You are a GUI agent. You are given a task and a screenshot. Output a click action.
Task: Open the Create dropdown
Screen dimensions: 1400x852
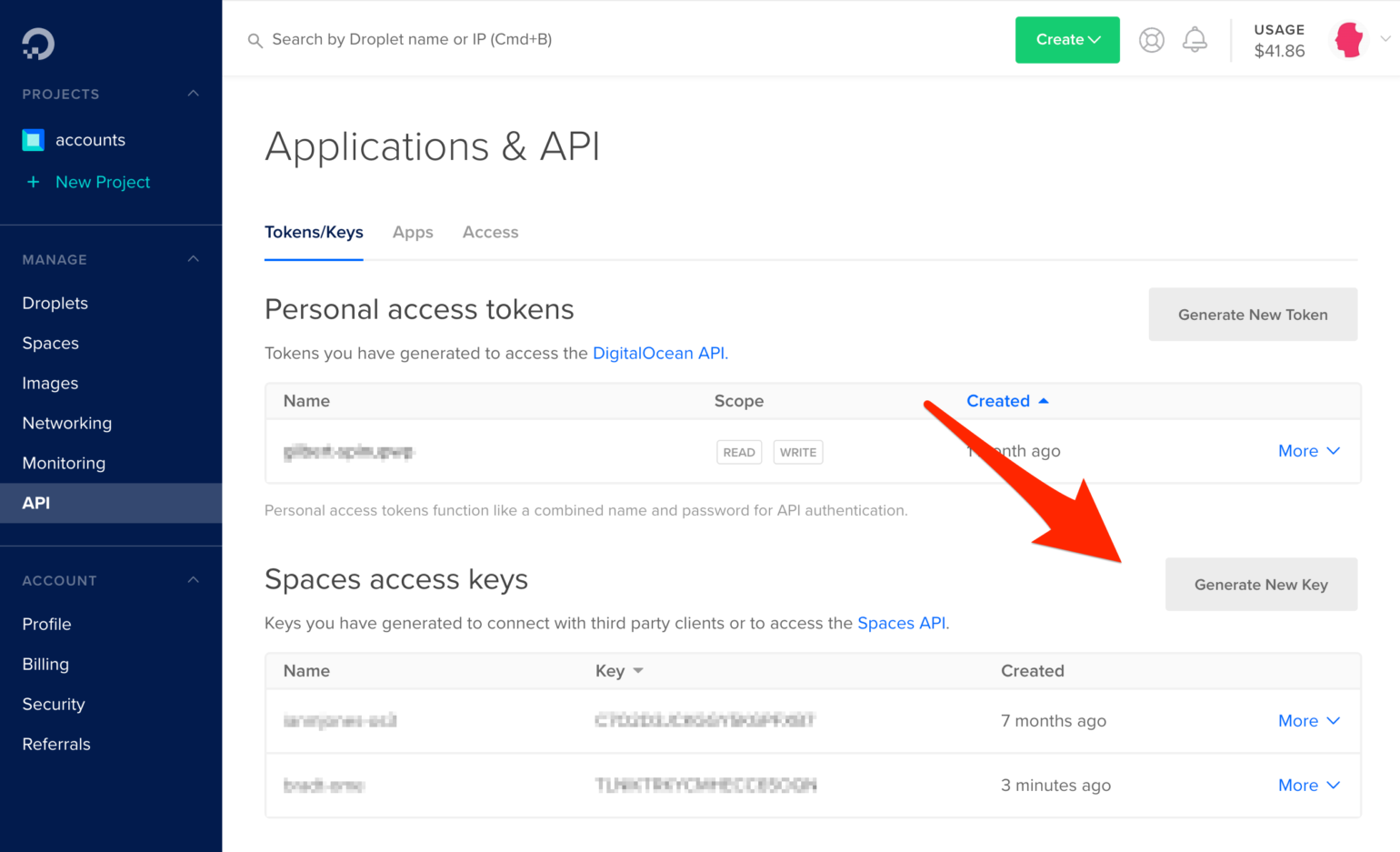(x=1067, y=40)
